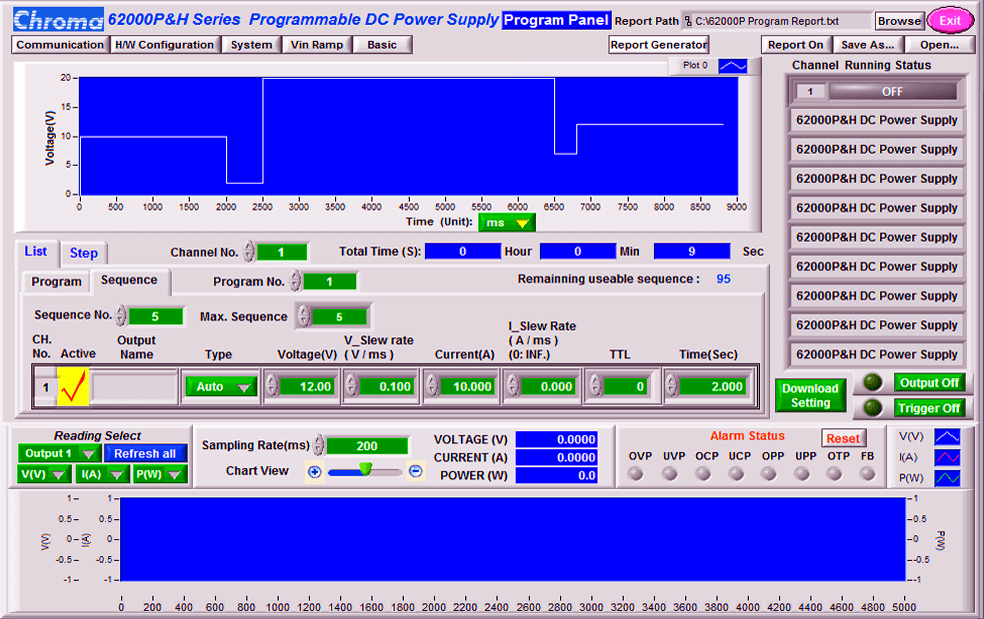Click the Output Off indicator LED
984x619 pixels.
872,382
